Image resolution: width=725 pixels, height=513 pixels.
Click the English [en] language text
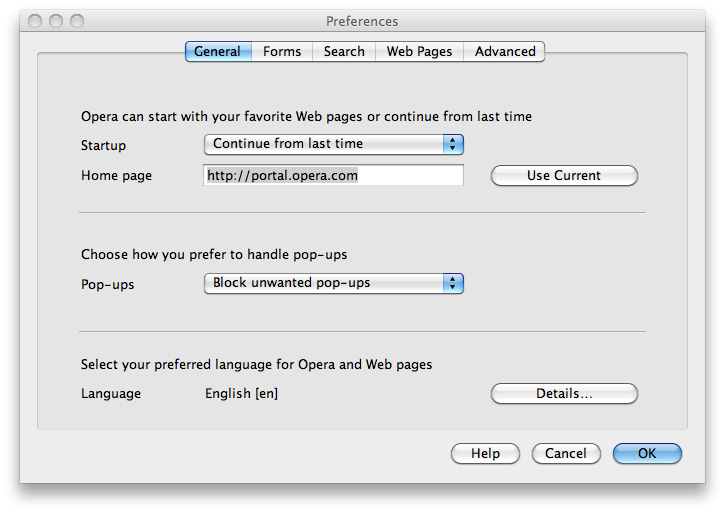[x=241, y=394]
